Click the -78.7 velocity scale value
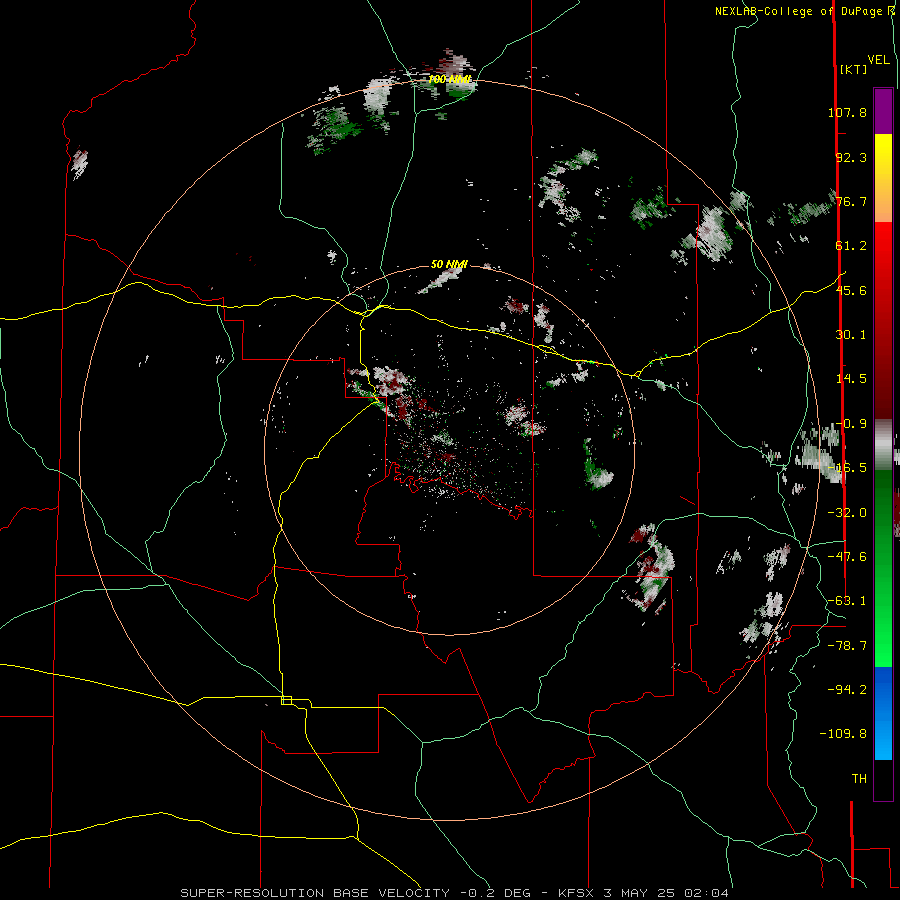This screenshot has height=900, width=900. click(x=847, y=646)
